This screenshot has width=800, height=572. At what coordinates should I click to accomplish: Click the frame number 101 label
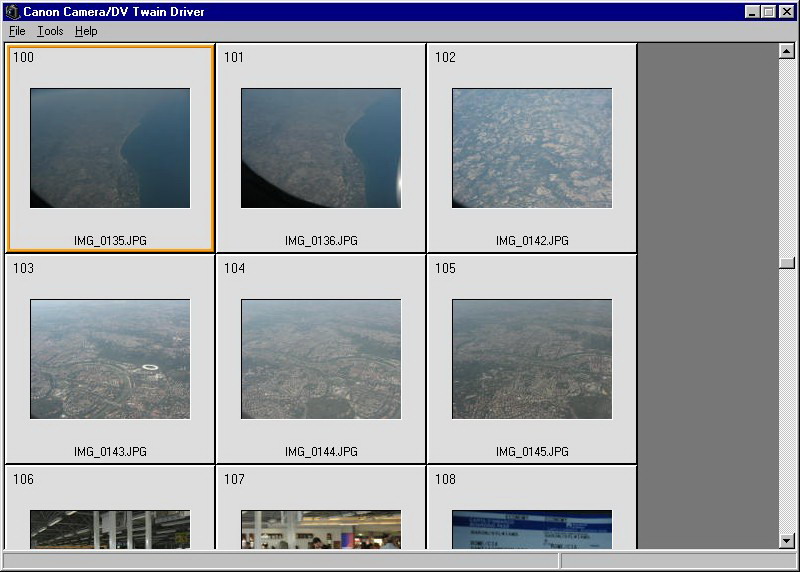pyautogui.click(x=234, y=57)
